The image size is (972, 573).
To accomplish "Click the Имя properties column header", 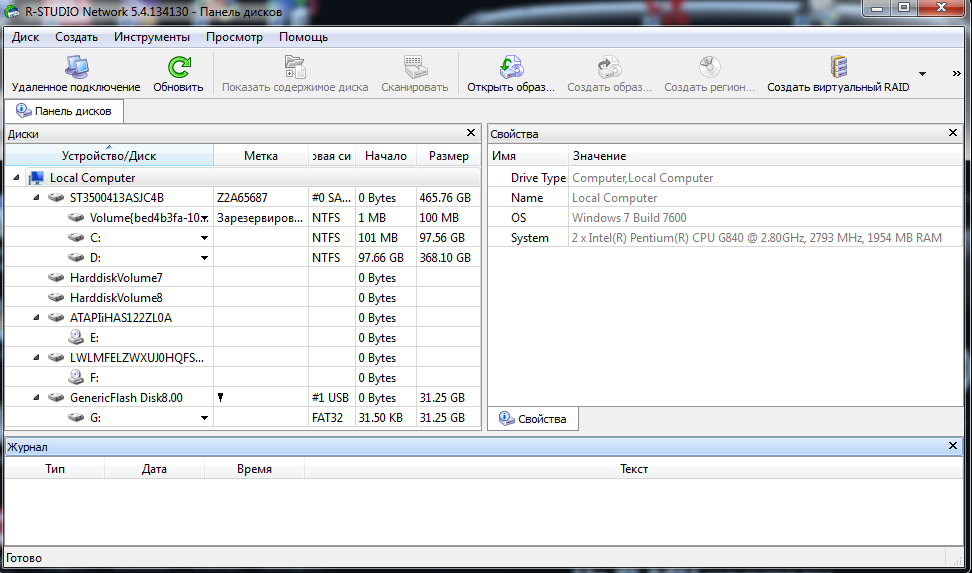I will [x=528, y=156].
